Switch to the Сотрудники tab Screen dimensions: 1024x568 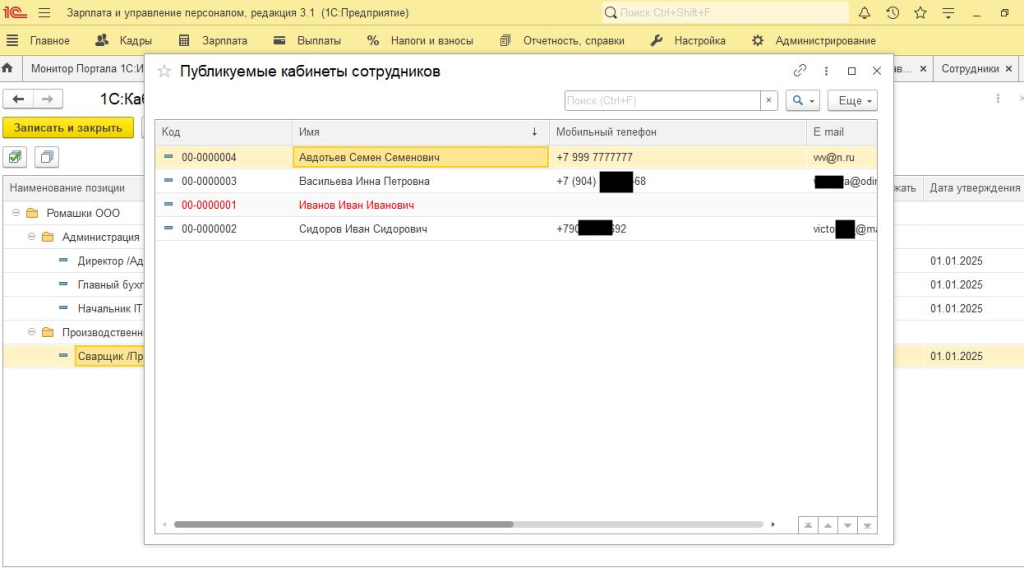(969, 69)
